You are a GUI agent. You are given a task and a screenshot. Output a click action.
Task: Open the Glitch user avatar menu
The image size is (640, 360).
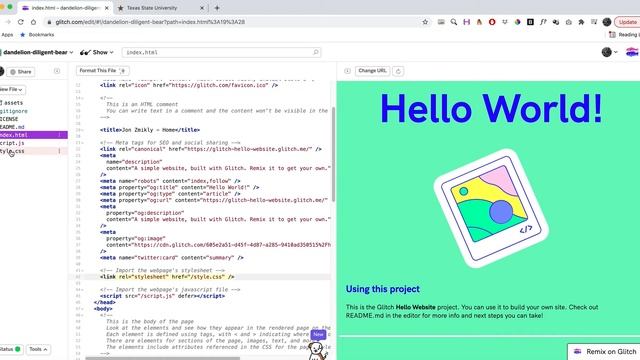(x=609, y=52)
